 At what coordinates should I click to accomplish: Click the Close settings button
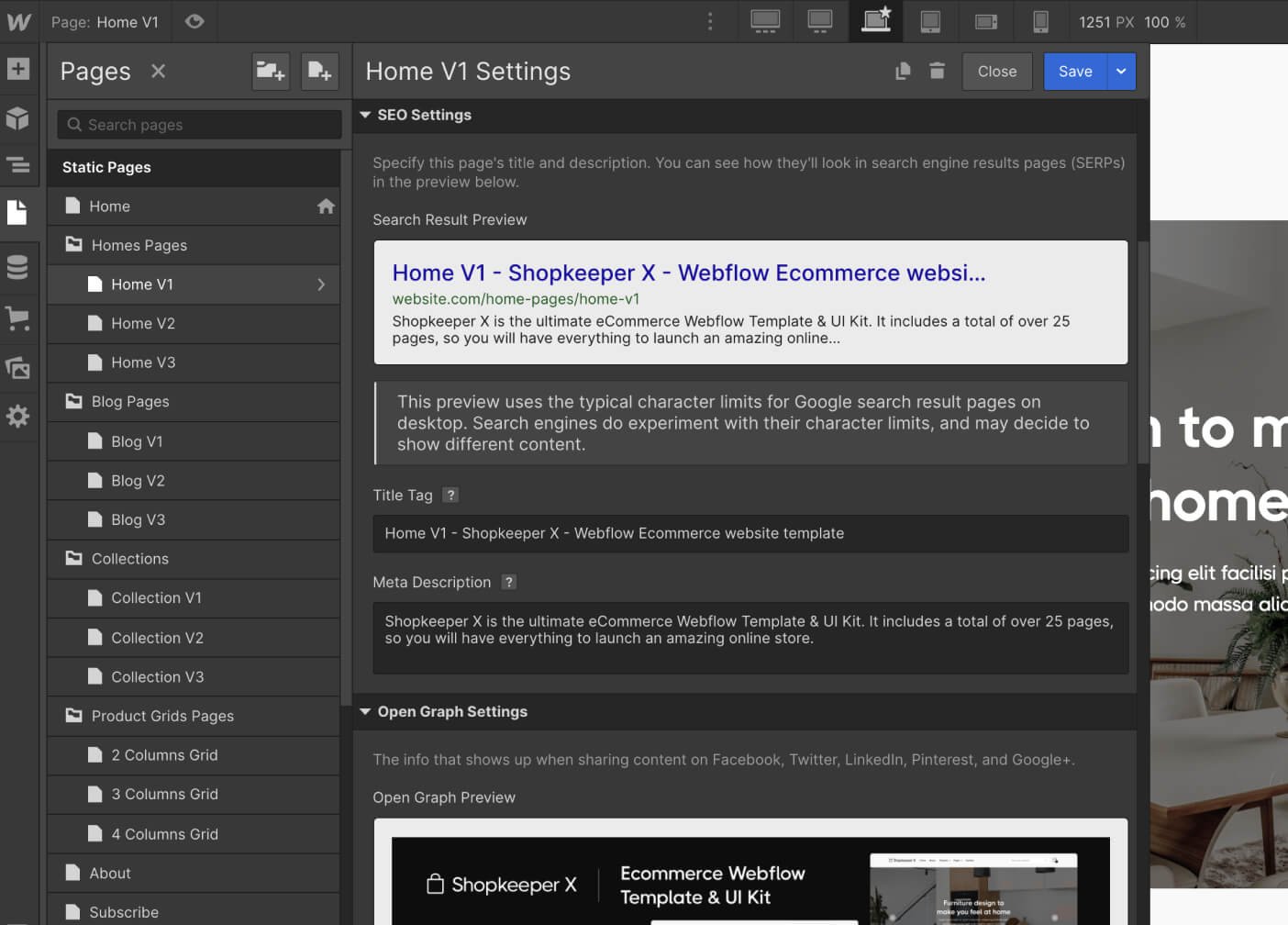[x=997, y=72]
